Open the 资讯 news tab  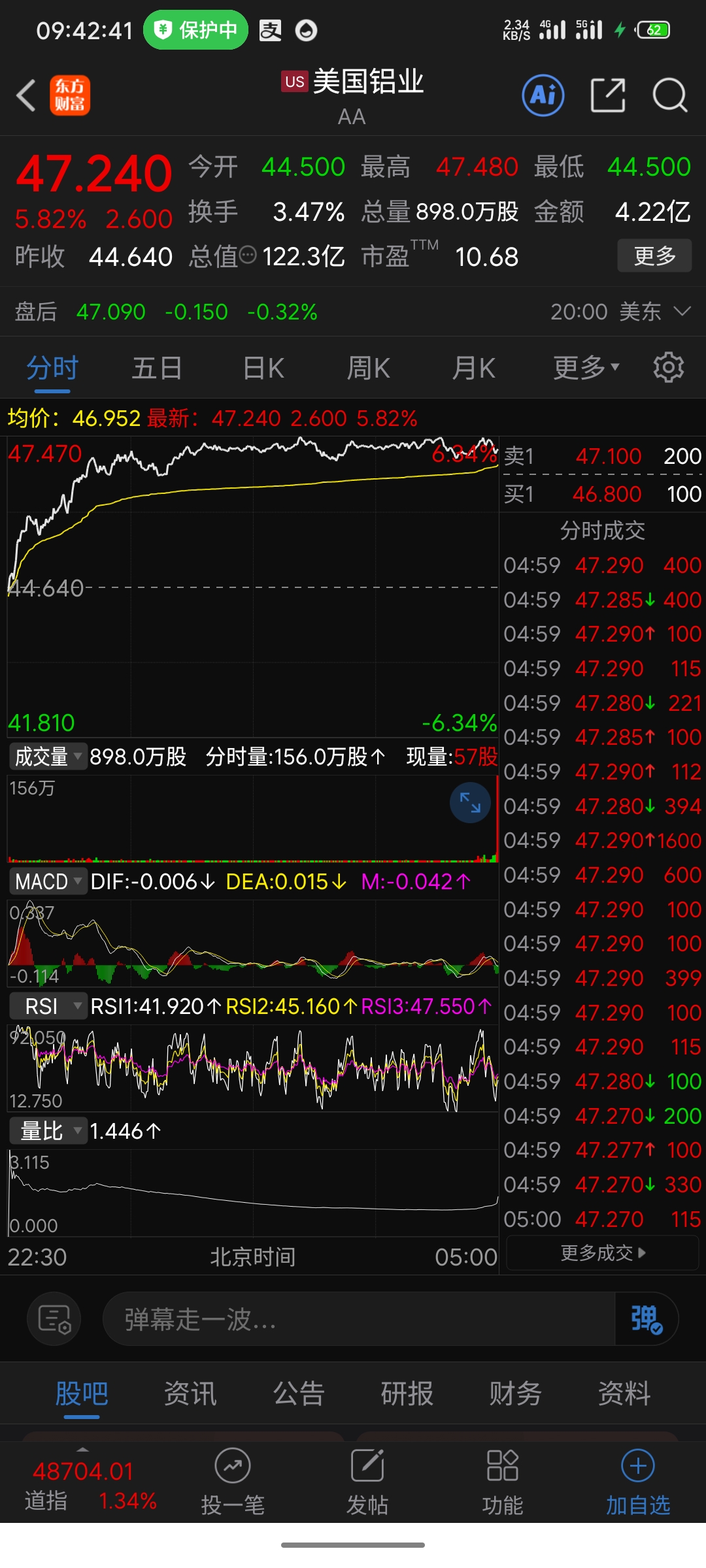click(x=190, y=1394)
